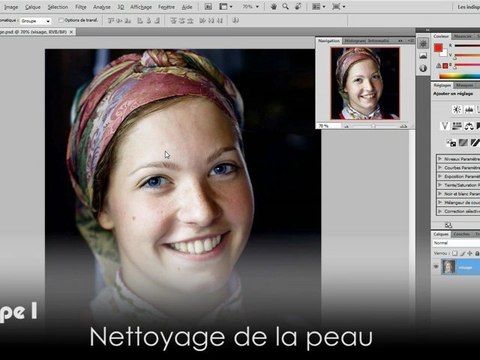Add a Color Balance adjustment
Viewport: 480px width, 360px height.
[469, 126]
